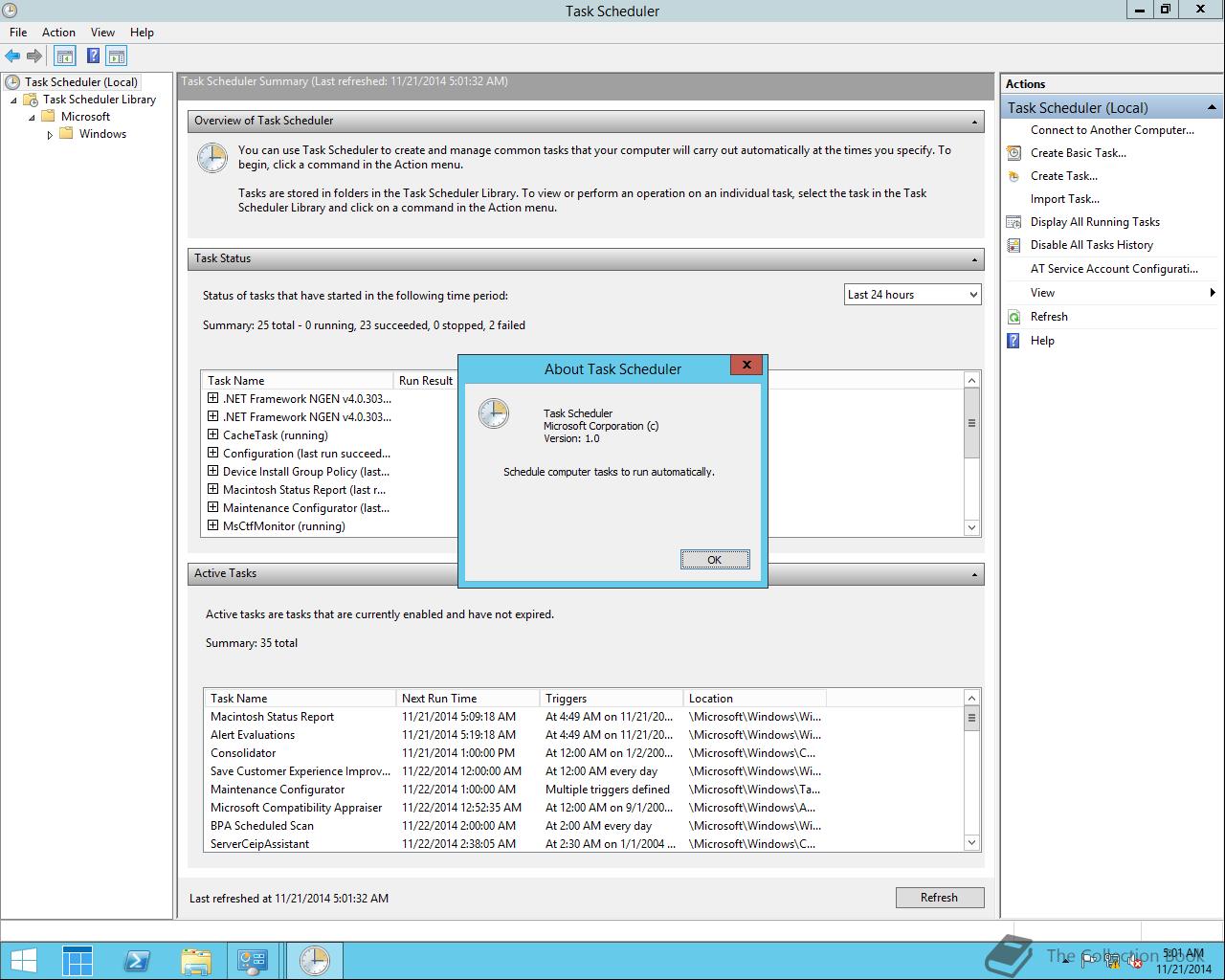Collapse the Task Scheduler (Local) actions header
Viewport: 1225px width, 980px height.
click(1212, 107)
